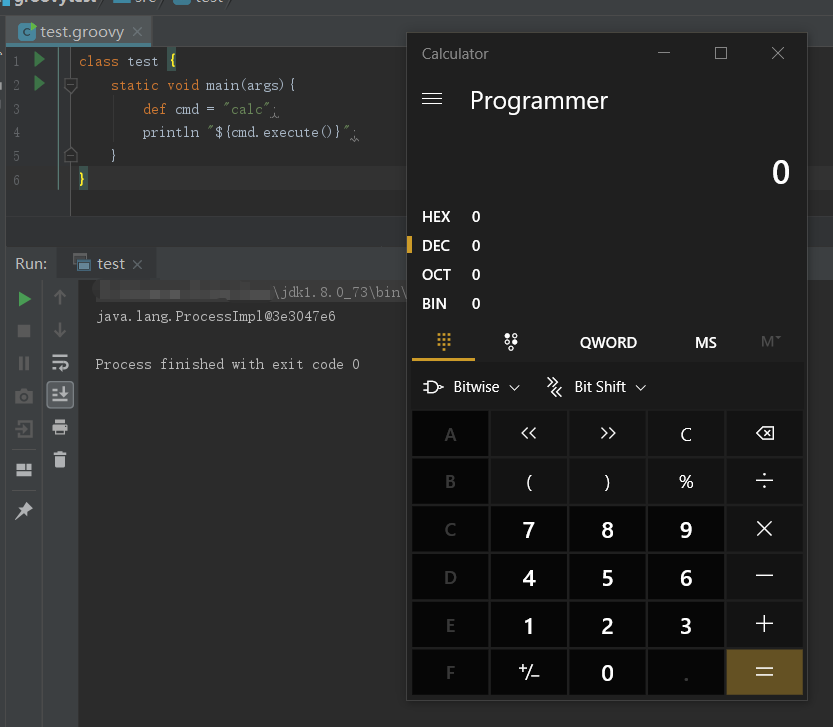Select the HEX number base
This screenshot has height=727, width=833.
437,217
